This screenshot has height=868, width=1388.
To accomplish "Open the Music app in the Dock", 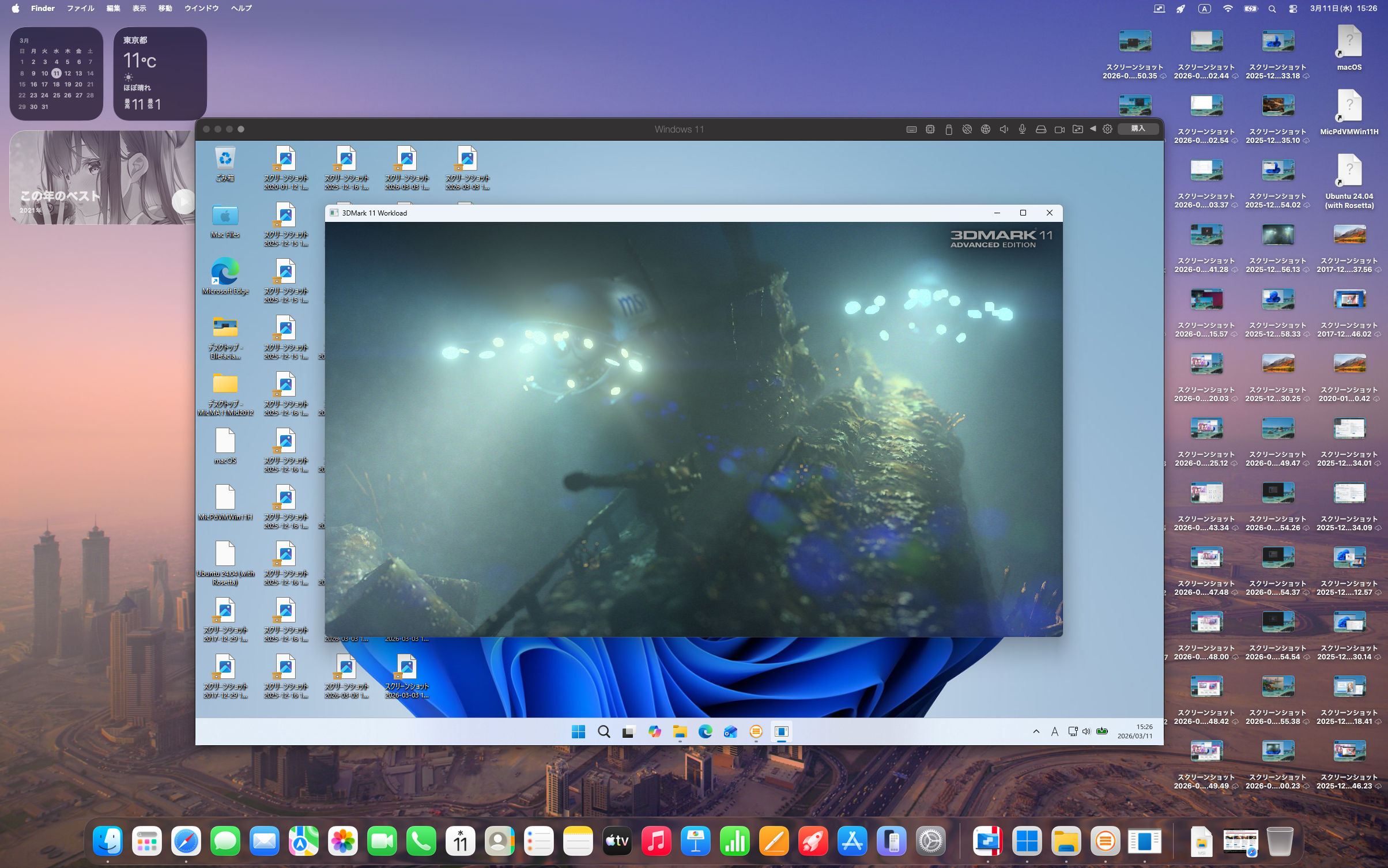I will [657, 841].
